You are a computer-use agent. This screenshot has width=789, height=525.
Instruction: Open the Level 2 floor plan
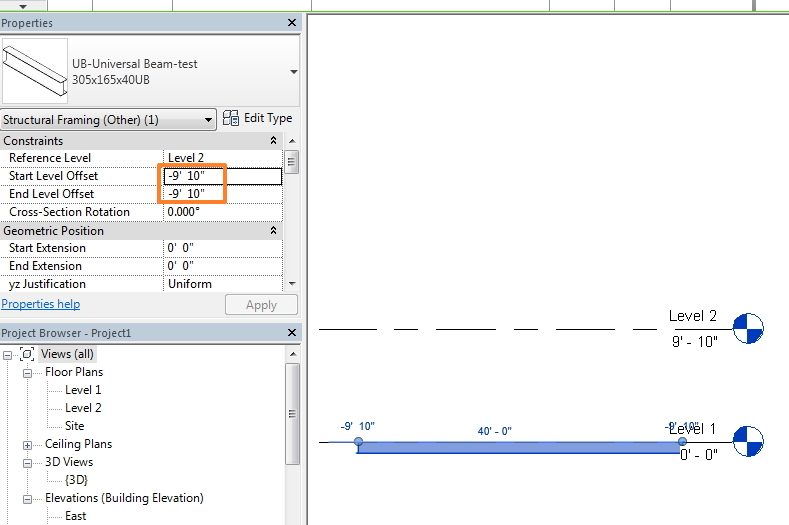click(x=83, y=408)
